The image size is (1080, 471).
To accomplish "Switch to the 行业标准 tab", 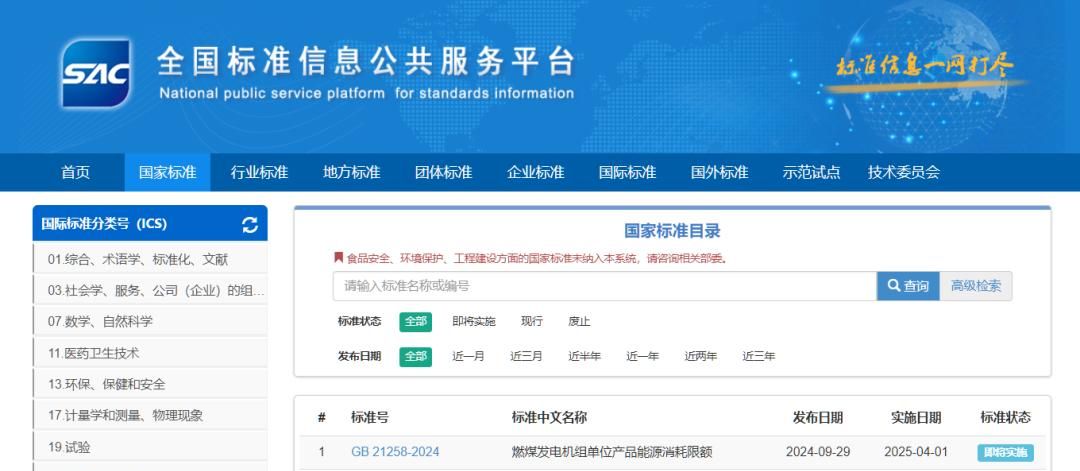I will point(259,172).
